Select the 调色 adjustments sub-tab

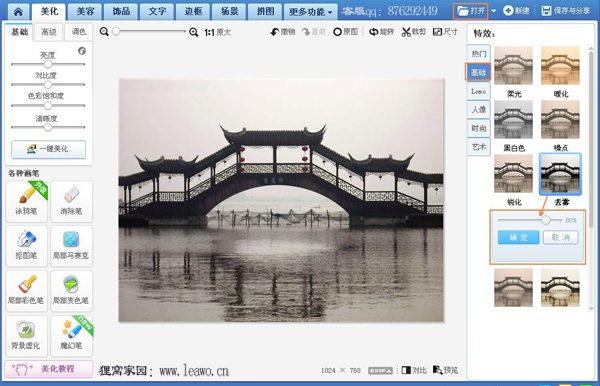point(78,32)
